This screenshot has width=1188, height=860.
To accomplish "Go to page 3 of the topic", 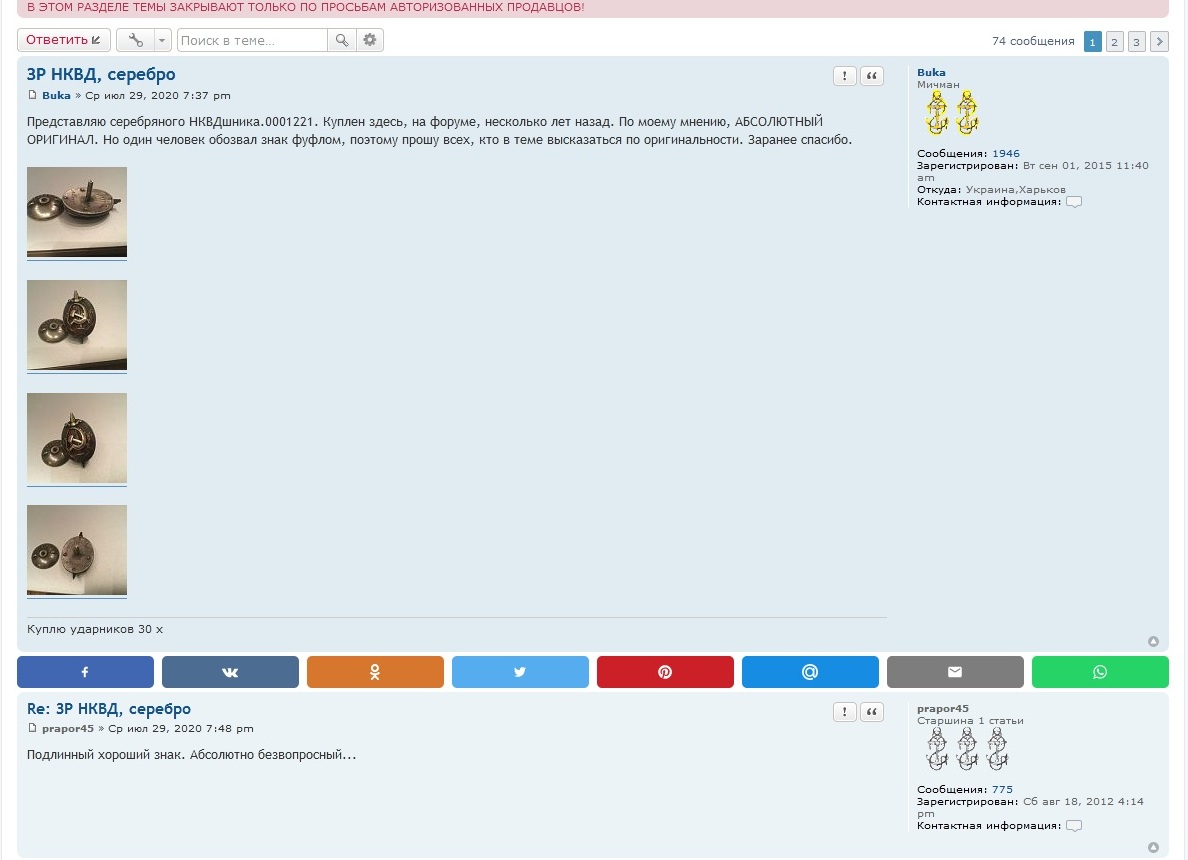I will 1137,41.
